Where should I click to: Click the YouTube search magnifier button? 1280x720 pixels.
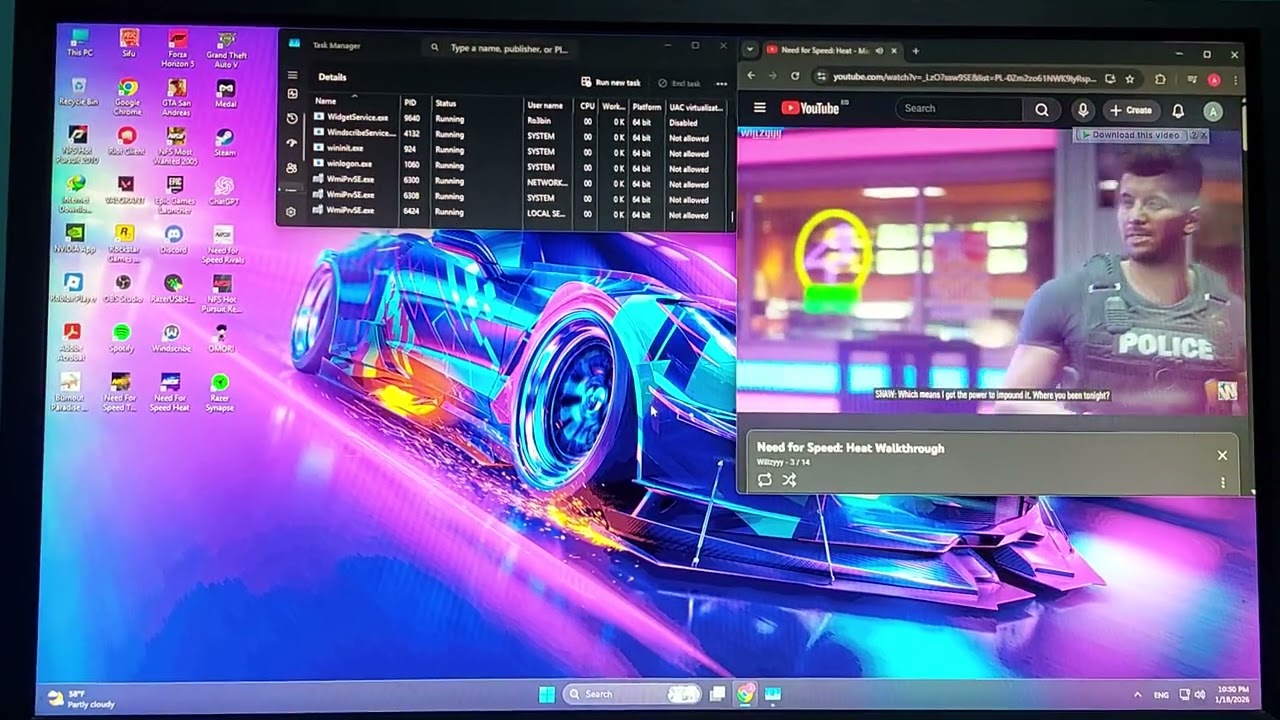pyautogui.click(x=1042, y=110)
